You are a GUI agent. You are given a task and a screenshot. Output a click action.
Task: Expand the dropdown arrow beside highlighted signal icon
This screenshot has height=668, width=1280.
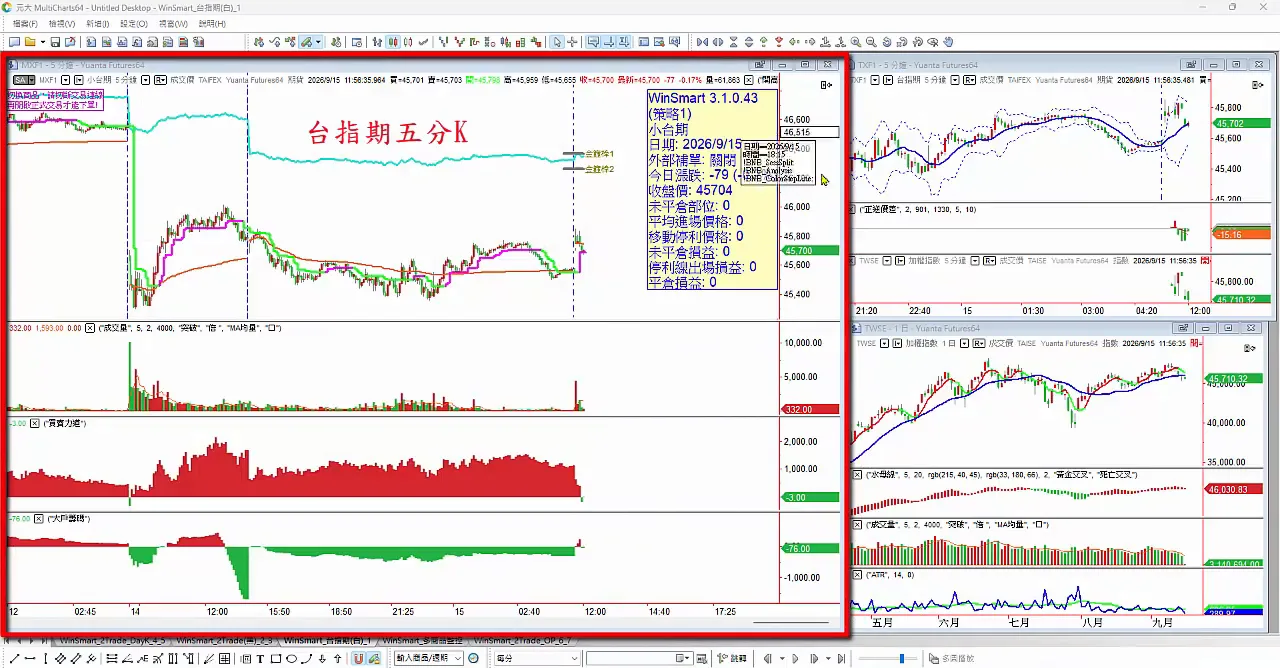[x=318, y=42]
